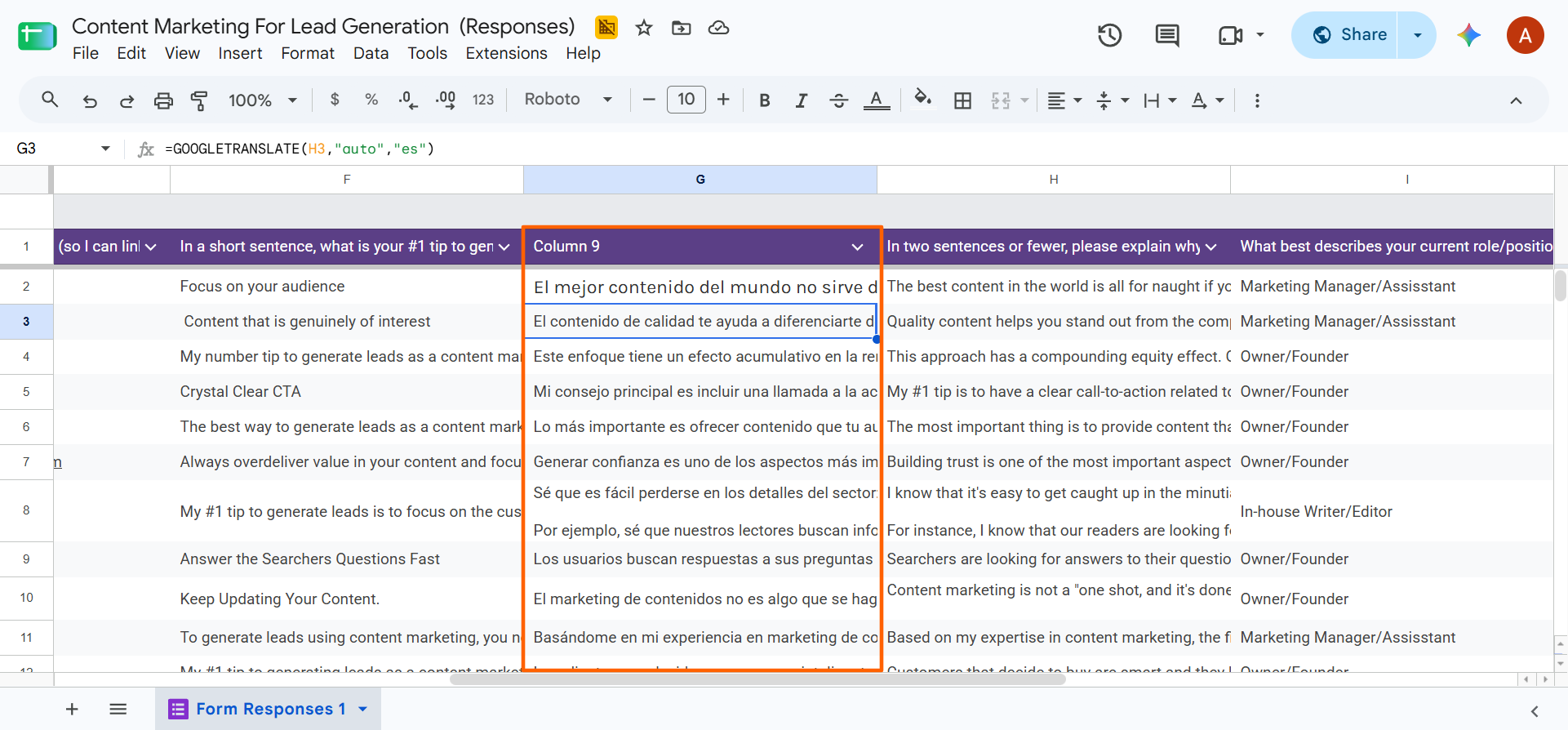
Task: Open the Format menu
Action: click(308, 53)
